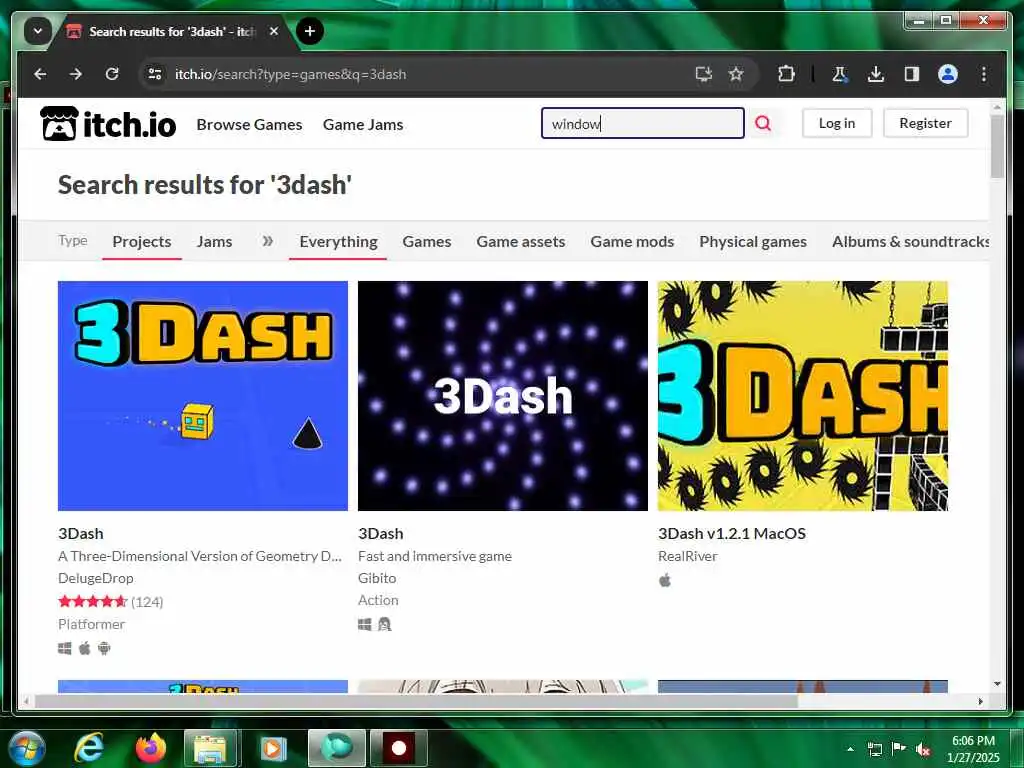
Task: Open the RealRiver author link
Action: tap(688, 556)
